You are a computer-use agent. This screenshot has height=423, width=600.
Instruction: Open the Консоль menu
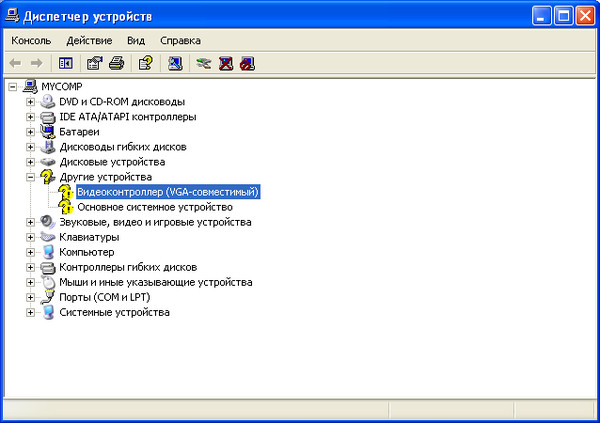click(x=31, y=41)
